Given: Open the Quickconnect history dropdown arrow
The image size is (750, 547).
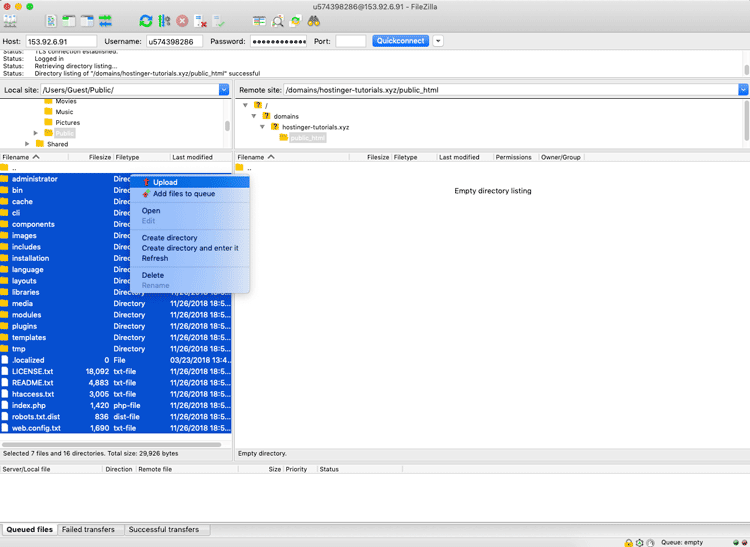Looking at the screenshot, I should (438, 41).
